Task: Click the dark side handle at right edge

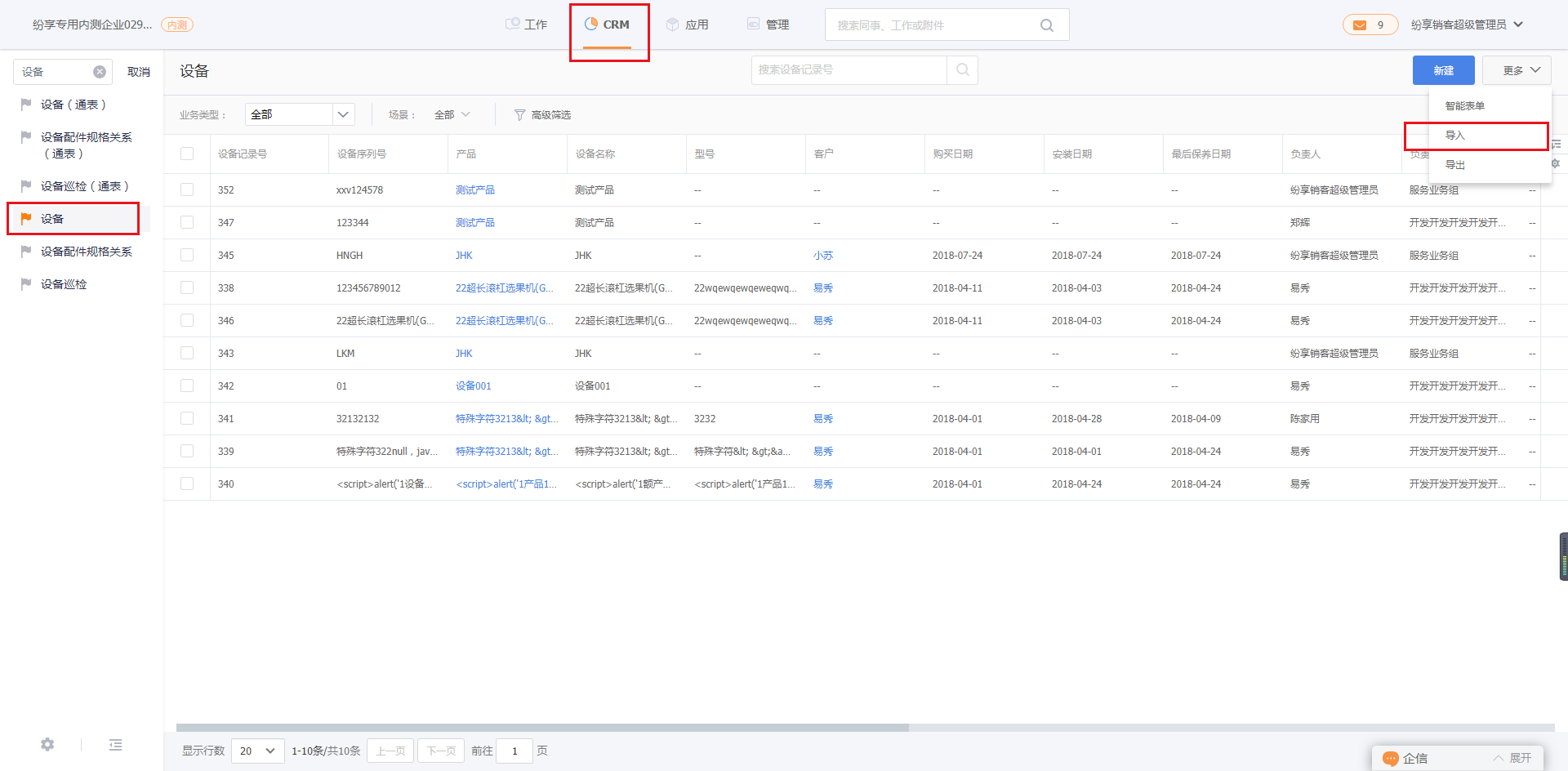Action: tap(1563, 556)
